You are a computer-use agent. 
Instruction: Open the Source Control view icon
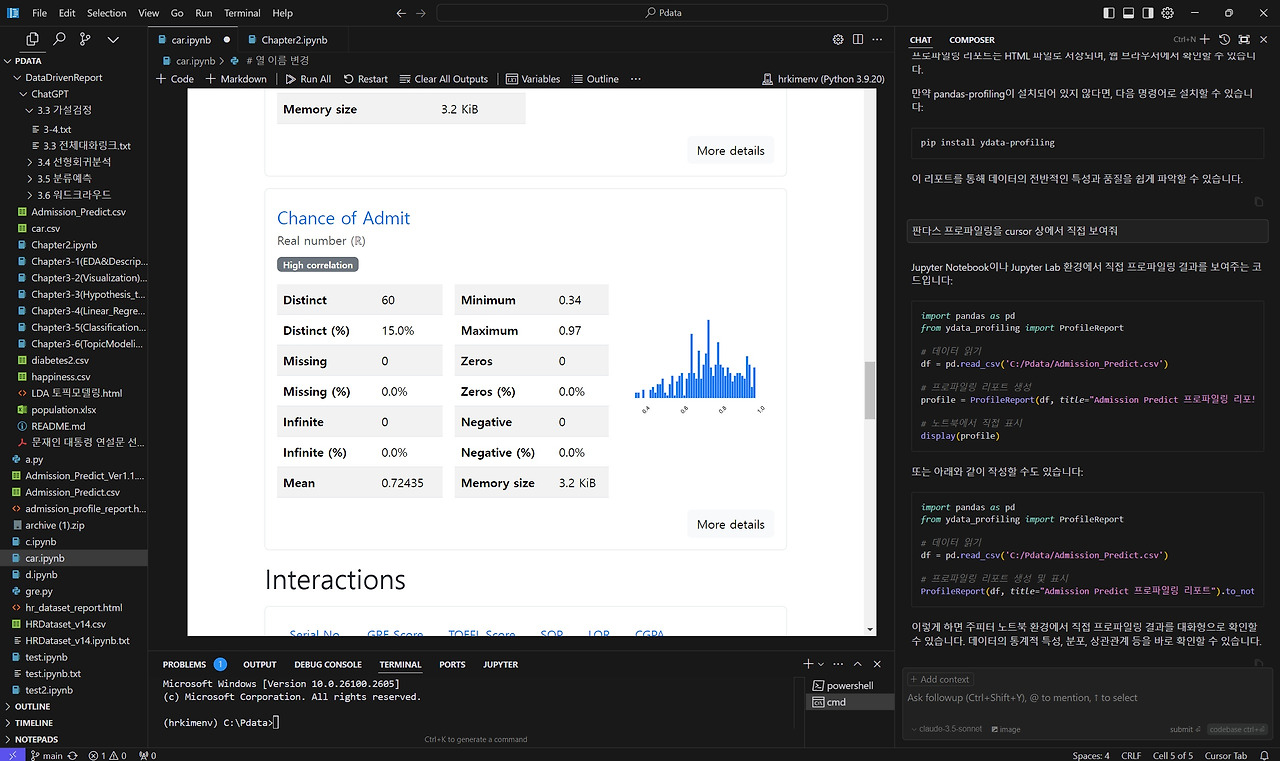tap(85, 39)
